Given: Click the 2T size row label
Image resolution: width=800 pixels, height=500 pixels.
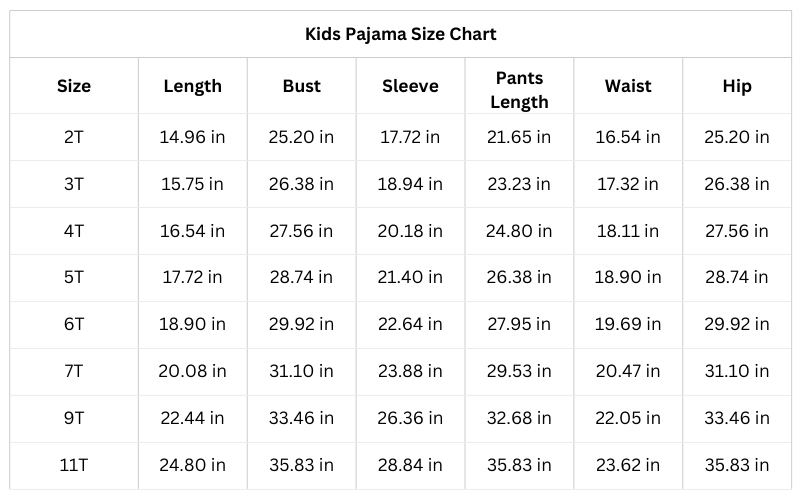Looking at the screenshot, I should click(73, 137).
